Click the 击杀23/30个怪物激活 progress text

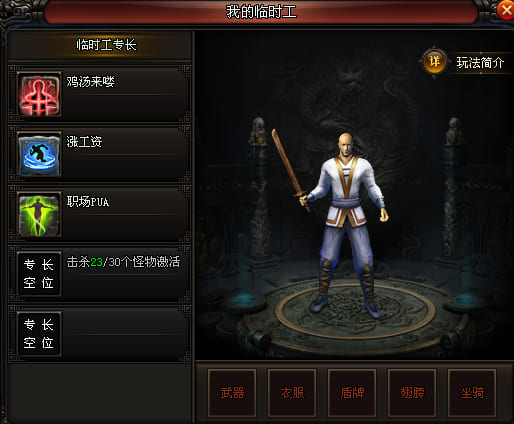click(x=123, y=262)
